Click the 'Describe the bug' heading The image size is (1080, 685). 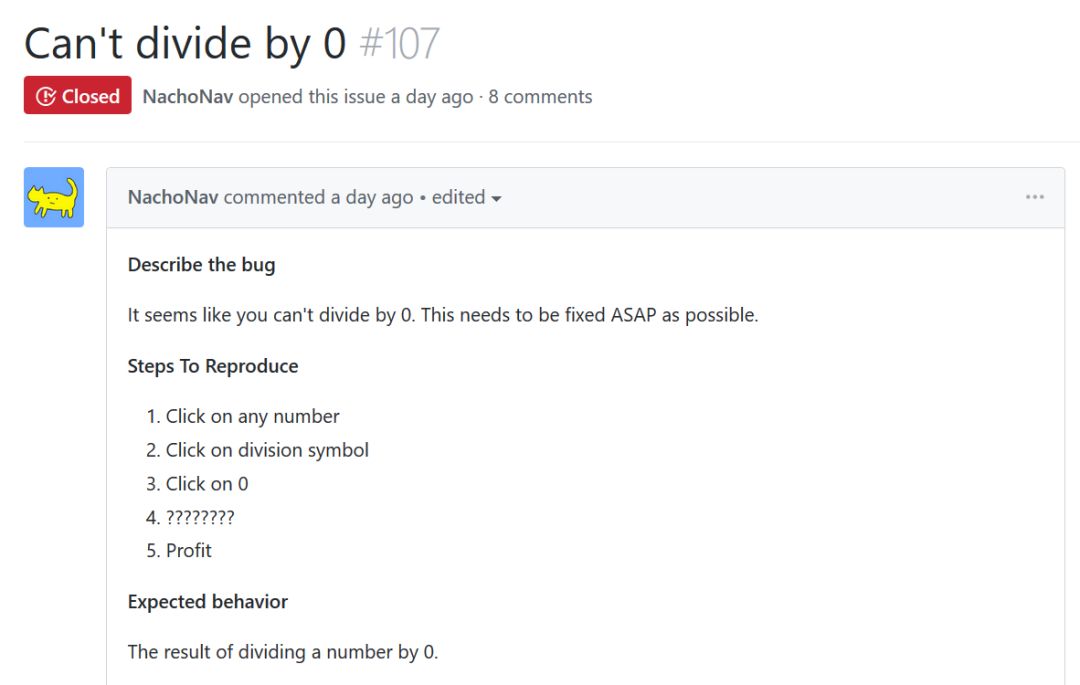[201, 265]
